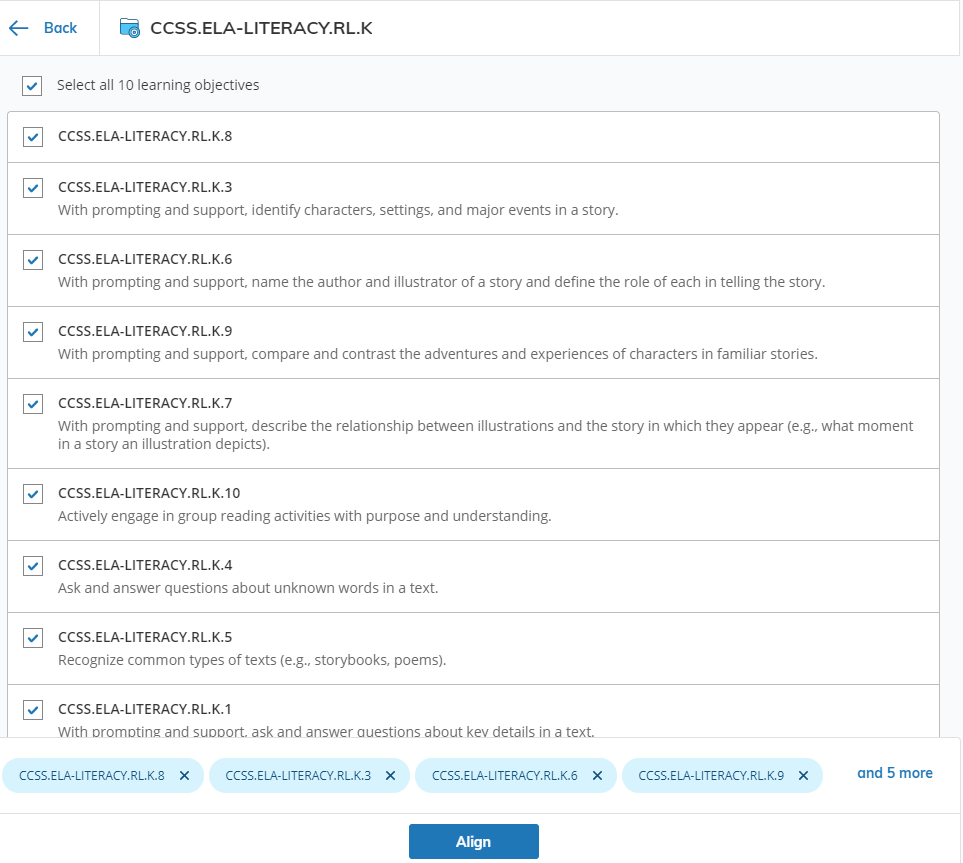The image size is (963, 863).
Task: Toggle RL.K.5 common types of texts checkbox
Action: click(x=33, y=638)
